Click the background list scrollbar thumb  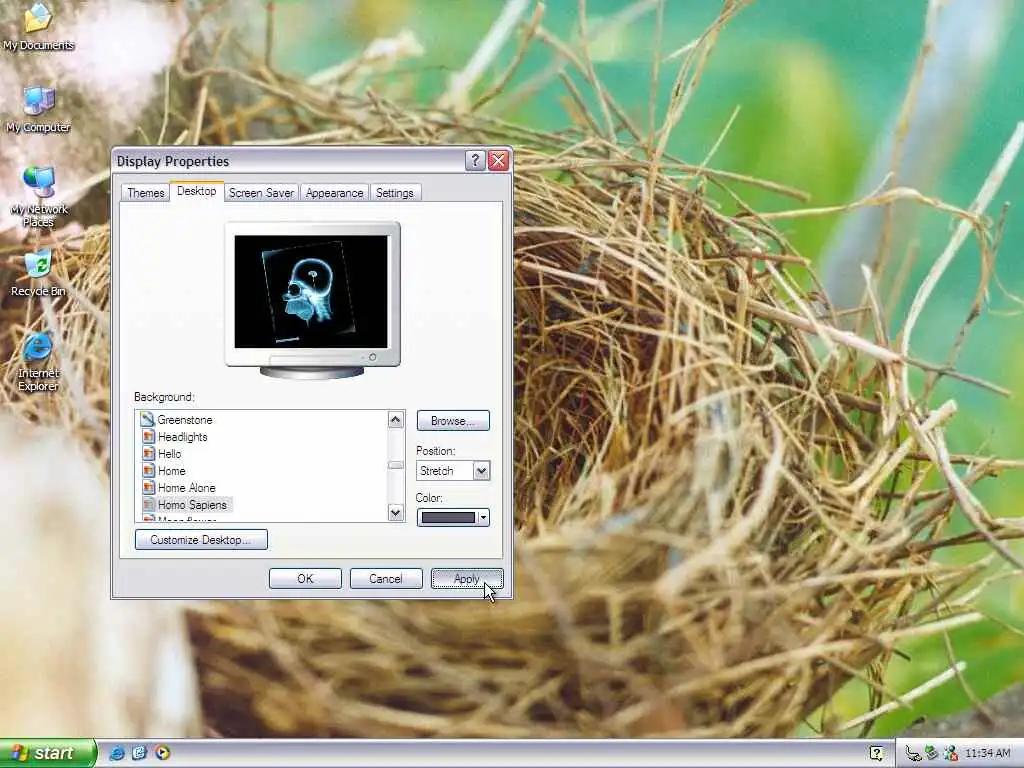point(395,465)
